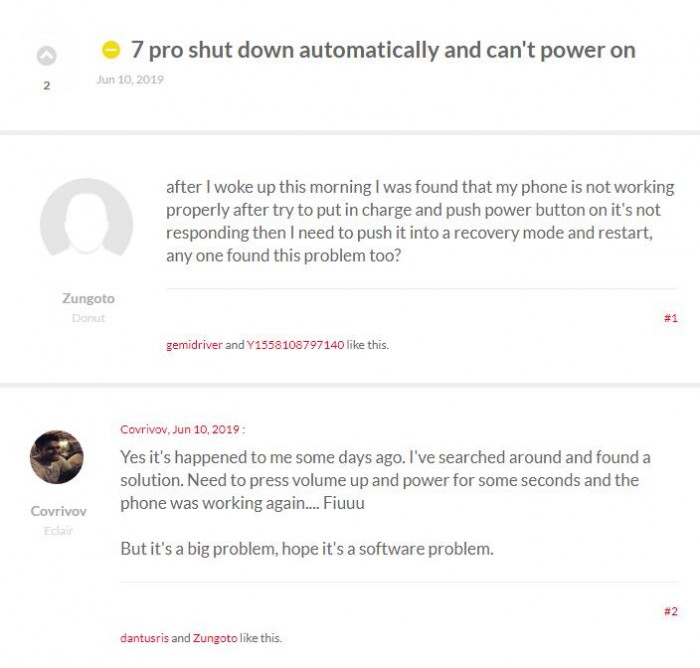Open post permalink #2
This screenshot has height=668, width=700.
(x=670, y=611)
